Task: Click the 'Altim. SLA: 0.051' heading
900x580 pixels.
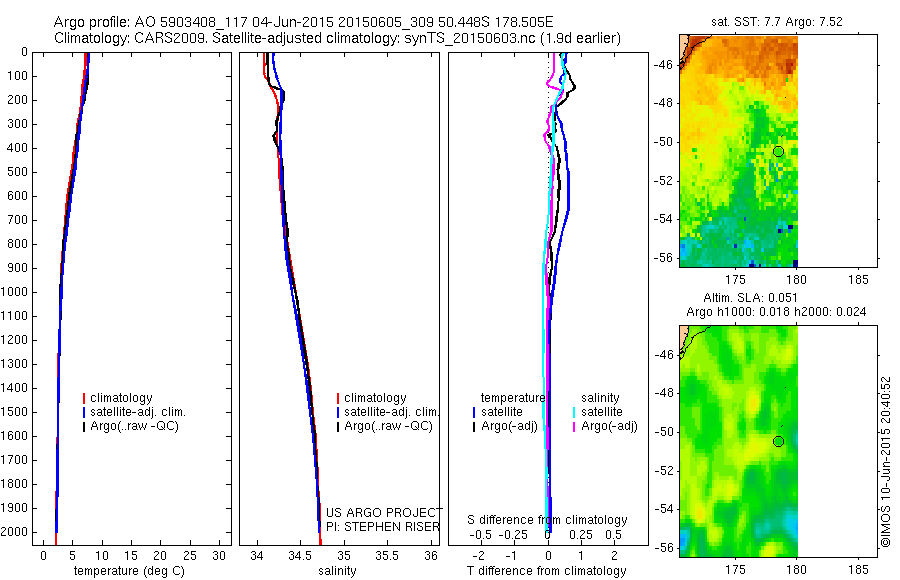Action: pos(750,297)
